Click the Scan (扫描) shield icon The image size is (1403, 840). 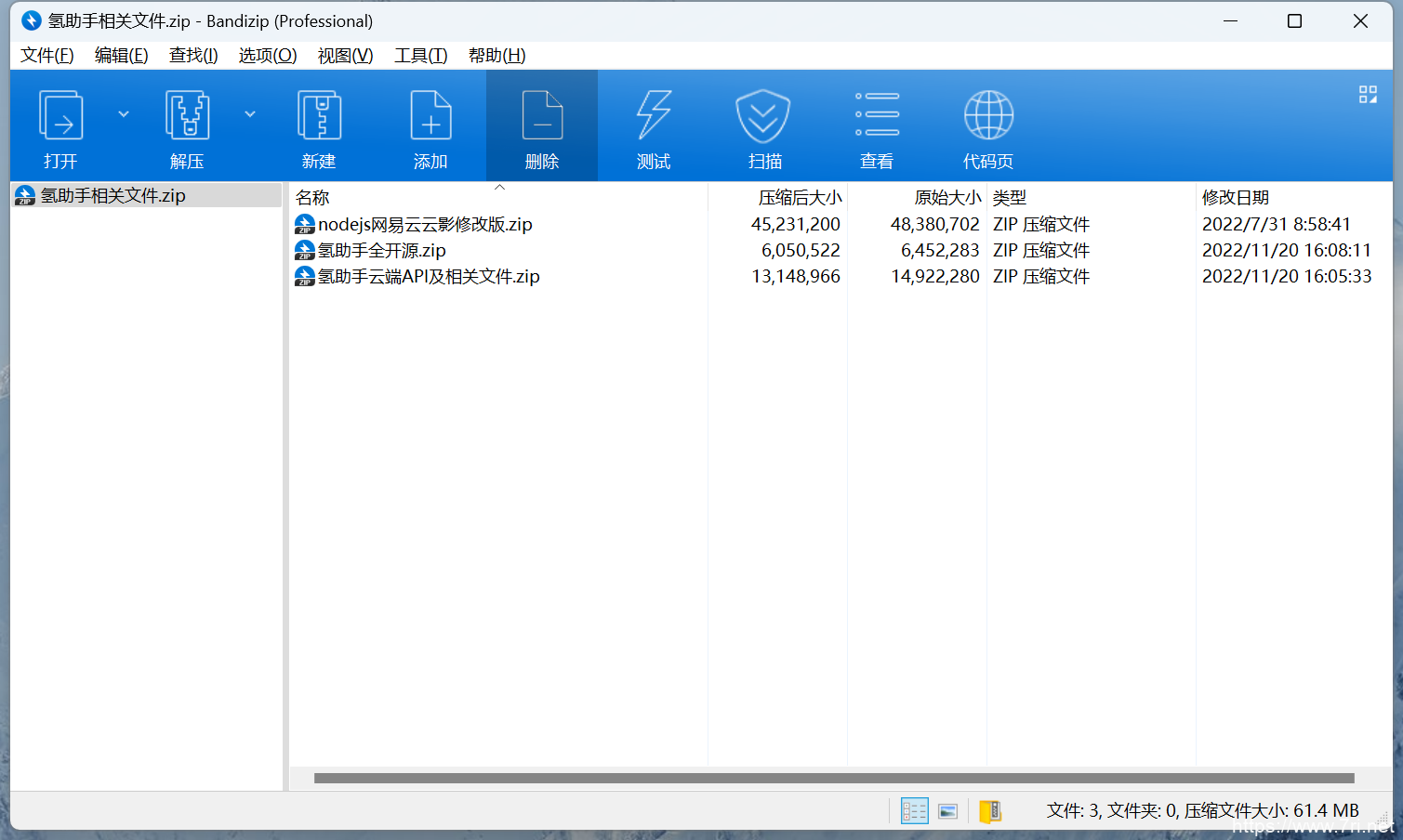tap(763, 116)
